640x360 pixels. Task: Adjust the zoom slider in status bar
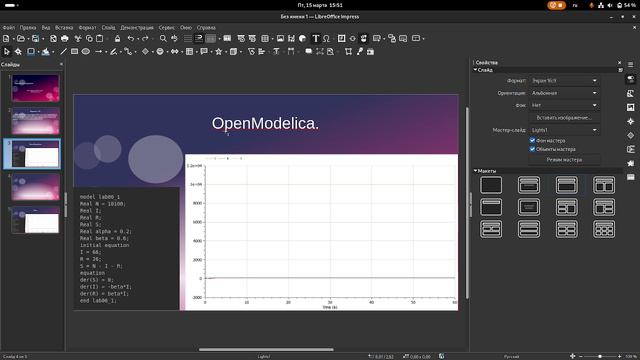(x=600, y=356)
